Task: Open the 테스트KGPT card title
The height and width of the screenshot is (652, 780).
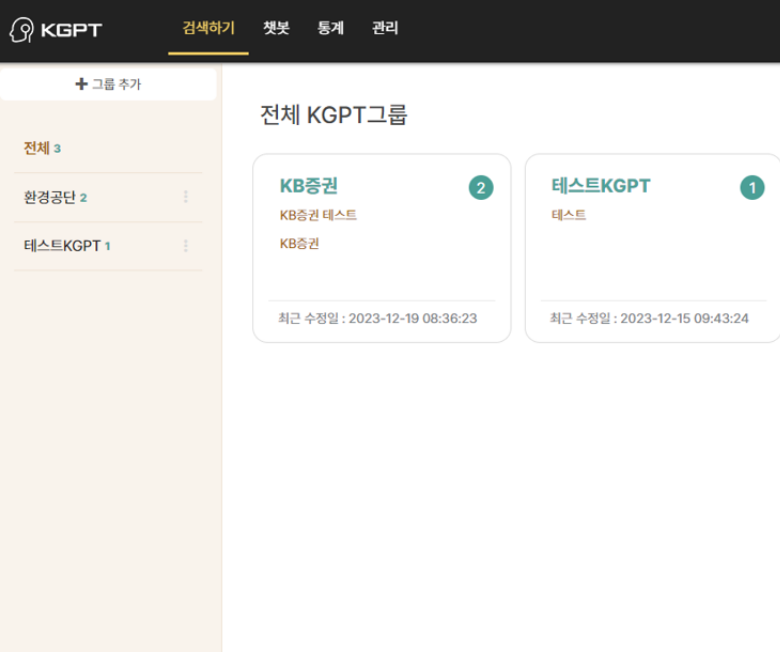Action: point(601,186)
